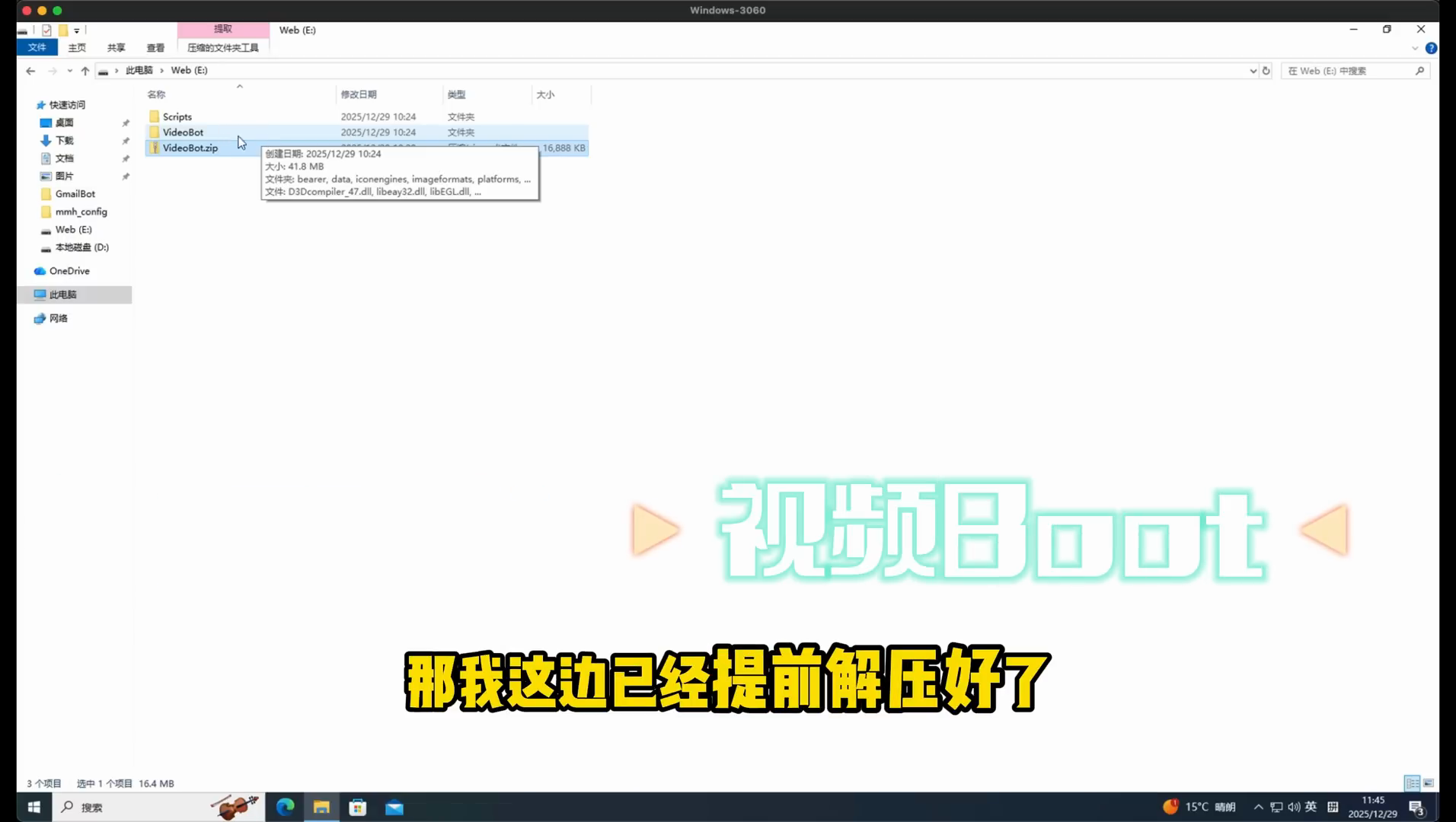Select 网络 in the navigation pane

[x=58, y=318]
